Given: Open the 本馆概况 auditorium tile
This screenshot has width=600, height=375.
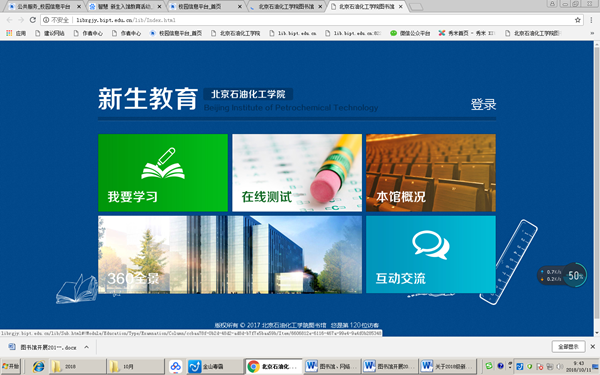Looking at the screenshot, I should click(x=431, y=173).
